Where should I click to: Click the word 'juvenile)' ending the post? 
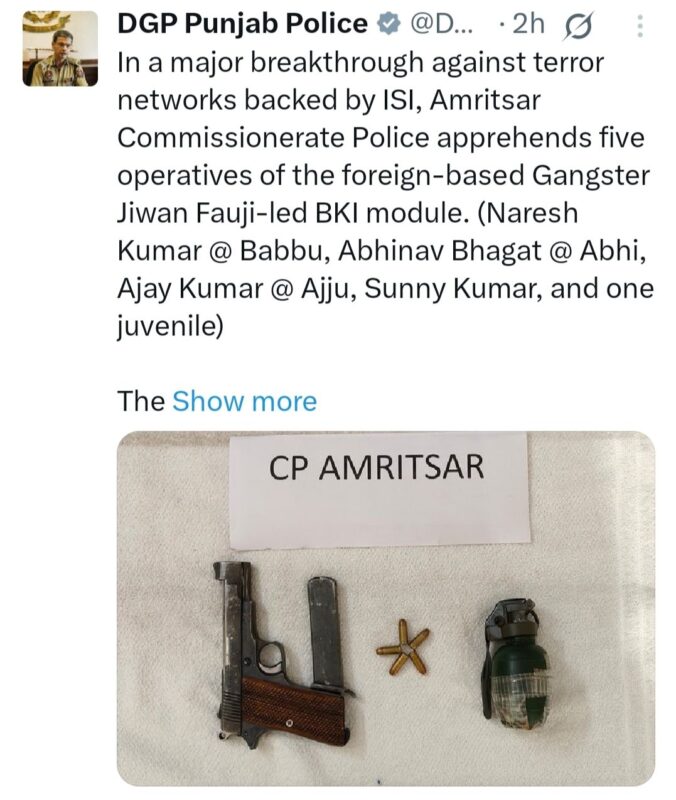pos(170,327)
